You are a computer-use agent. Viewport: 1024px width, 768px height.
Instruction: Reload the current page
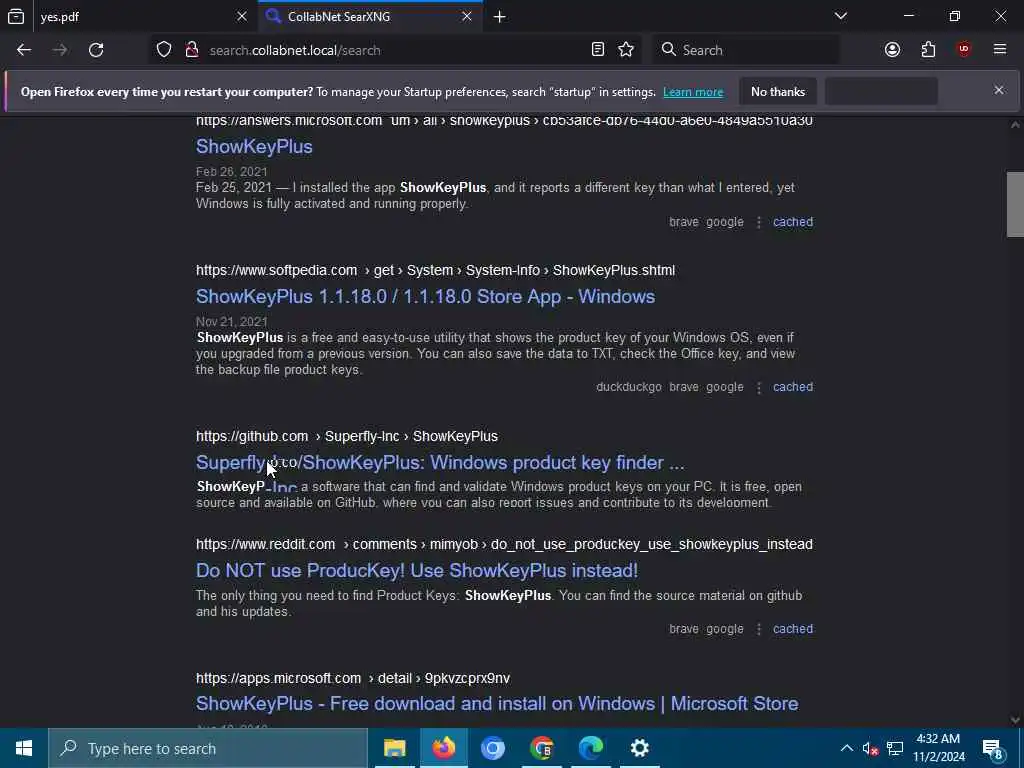click(96, 50)
